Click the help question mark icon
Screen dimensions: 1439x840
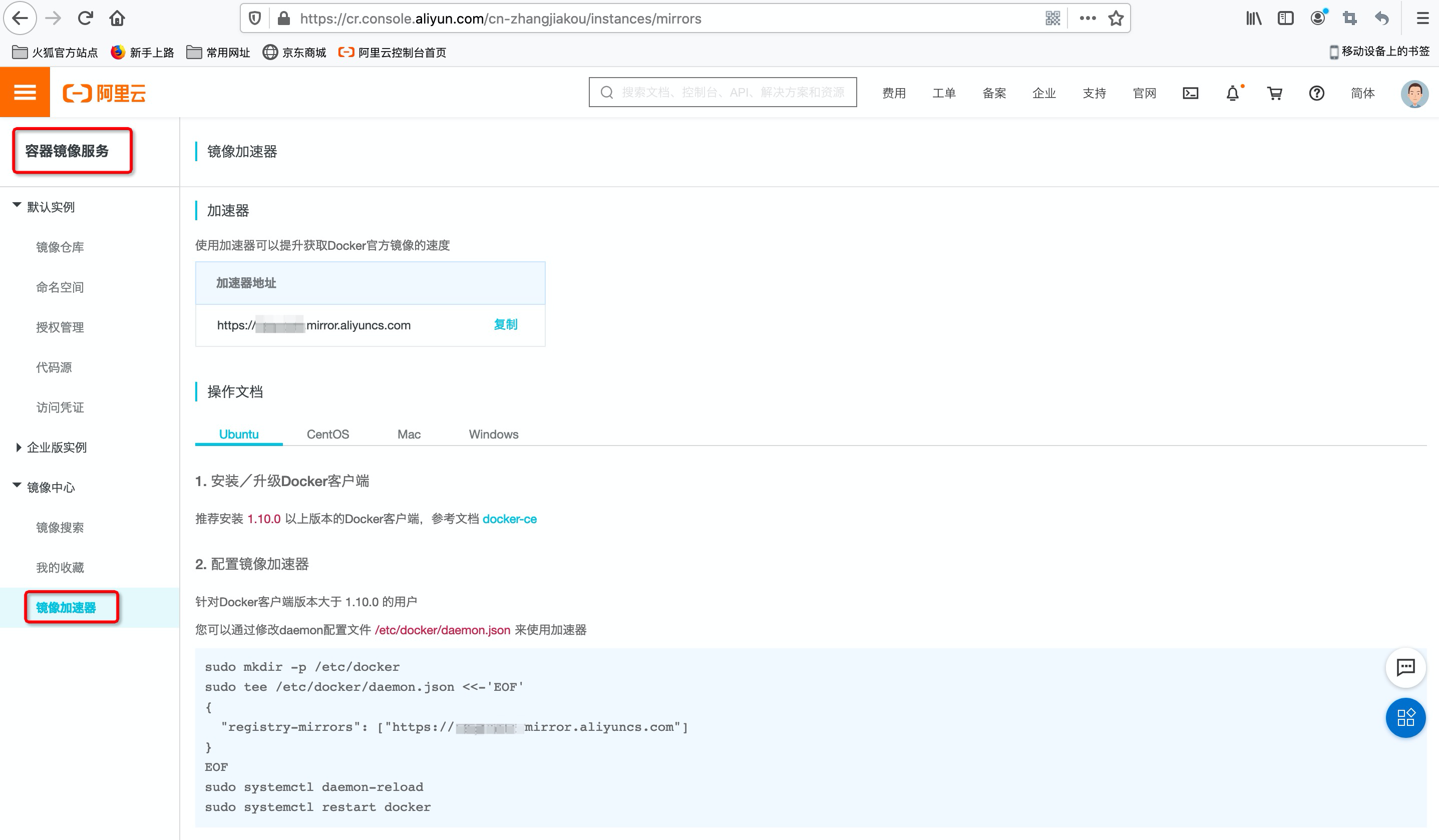tap(1316, 93)
